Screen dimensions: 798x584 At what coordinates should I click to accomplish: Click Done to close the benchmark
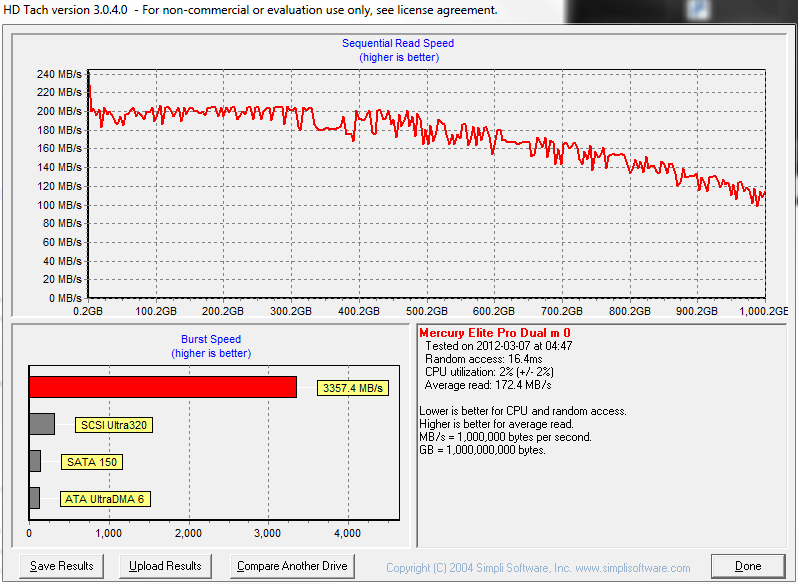click(x=748, y=566)
